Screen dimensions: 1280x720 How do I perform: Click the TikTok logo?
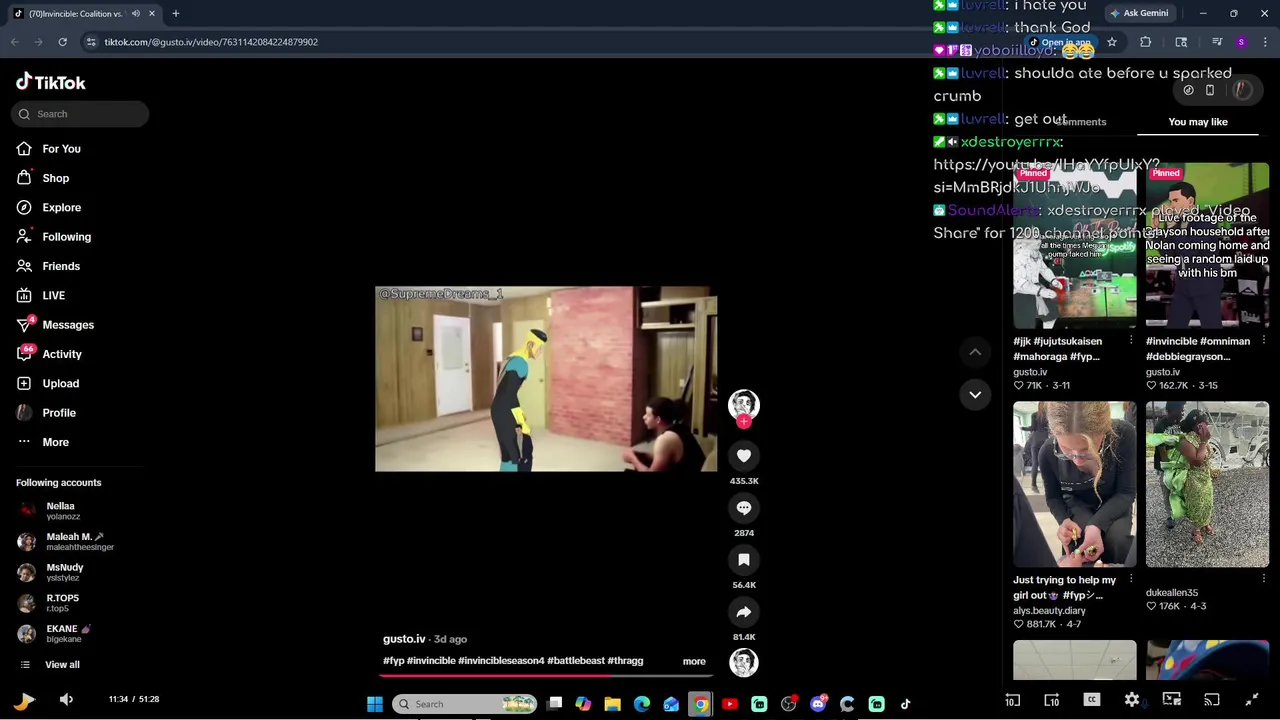(x=51, y=83)
